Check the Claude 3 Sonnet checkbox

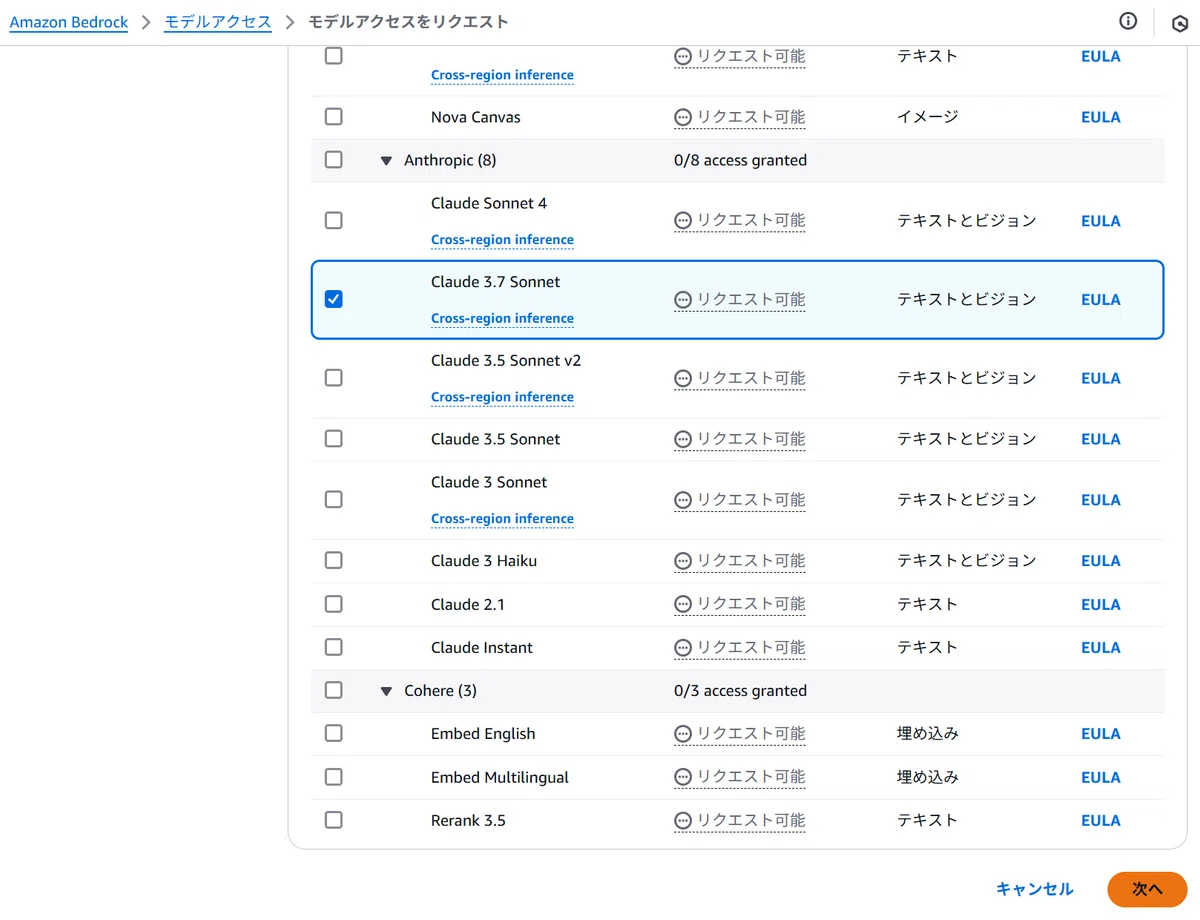tap(334, 499)
